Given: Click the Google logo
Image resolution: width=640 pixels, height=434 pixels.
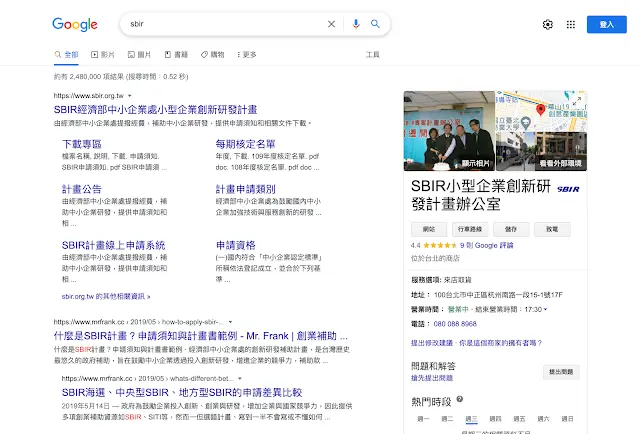Looking at the screenshot, I should tap(75, 24).
